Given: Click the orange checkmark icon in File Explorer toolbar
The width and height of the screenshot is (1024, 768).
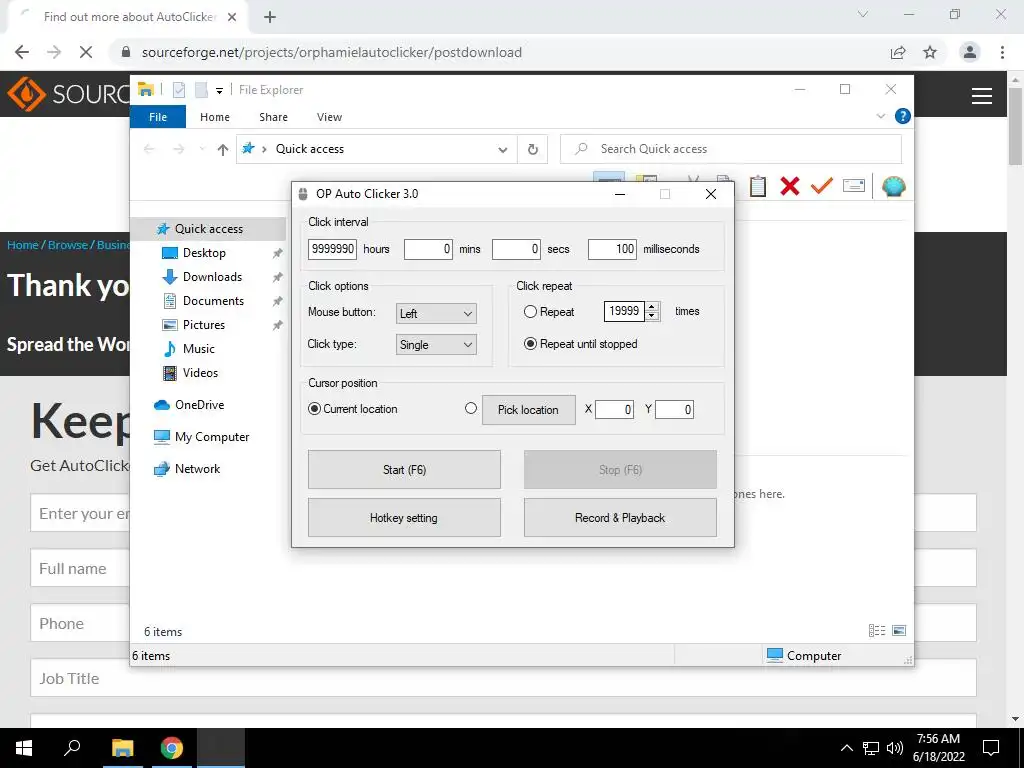Looking at the screenshot, I should coord(822,186).
